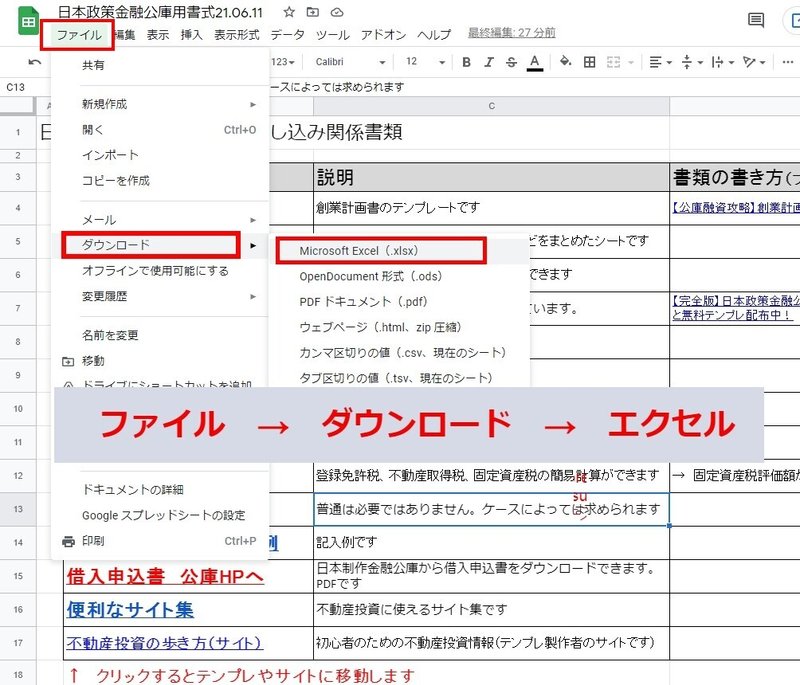Toggle bold formatting

tap(466, 62)
